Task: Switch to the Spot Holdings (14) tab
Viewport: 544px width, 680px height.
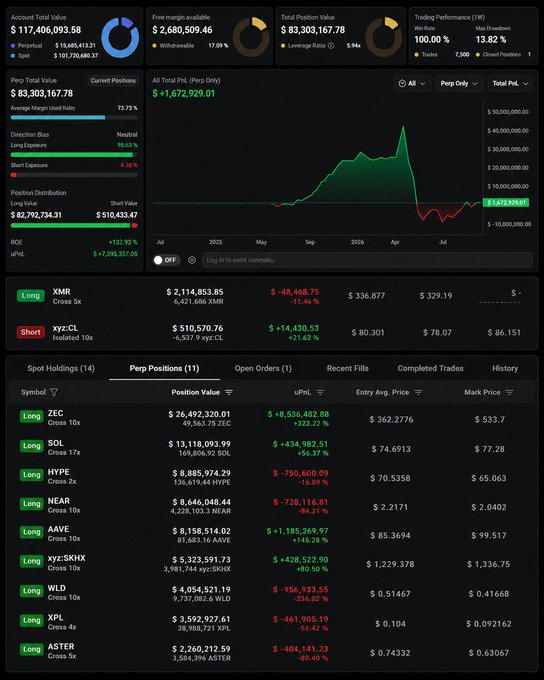Action: click(61, 368)
